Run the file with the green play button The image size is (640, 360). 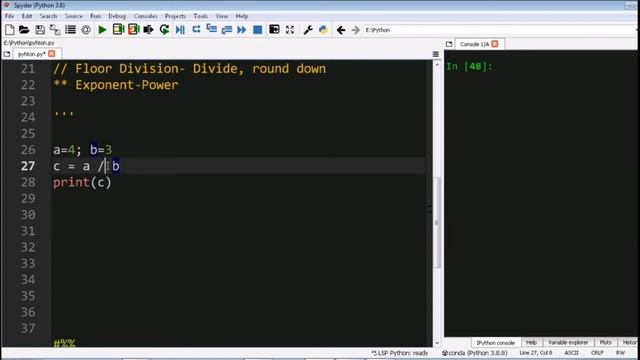pyautogui.click(x=102, y=30)
